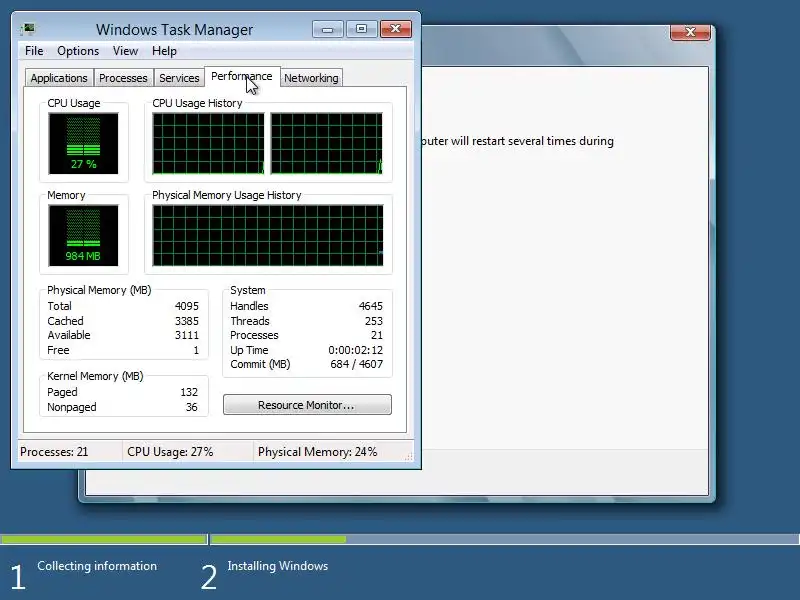Minimize the Task Manager window

(x=328, y=29)
